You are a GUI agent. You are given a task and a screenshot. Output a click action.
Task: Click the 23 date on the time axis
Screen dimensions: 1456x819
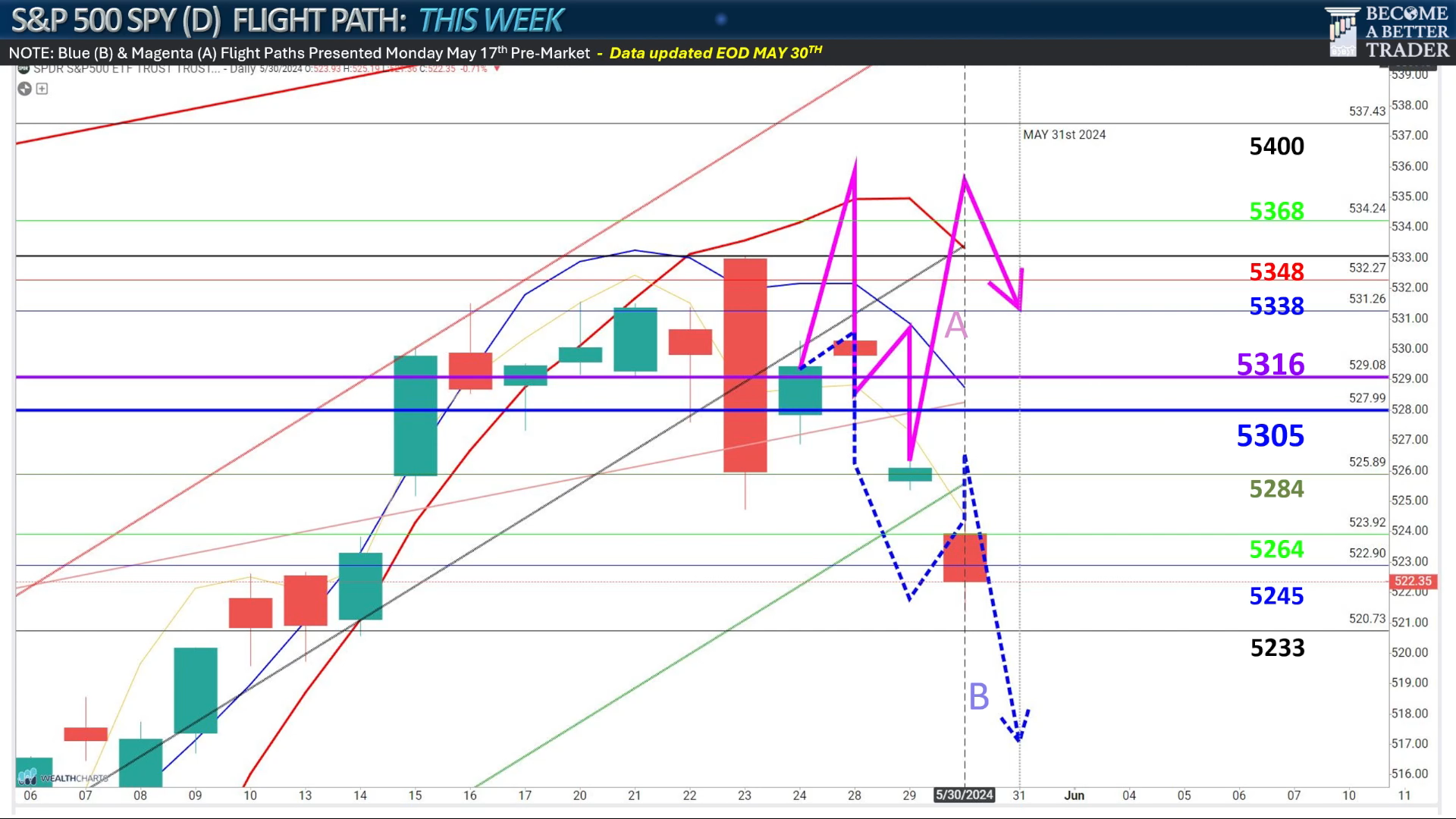click(x=745, y=795)
